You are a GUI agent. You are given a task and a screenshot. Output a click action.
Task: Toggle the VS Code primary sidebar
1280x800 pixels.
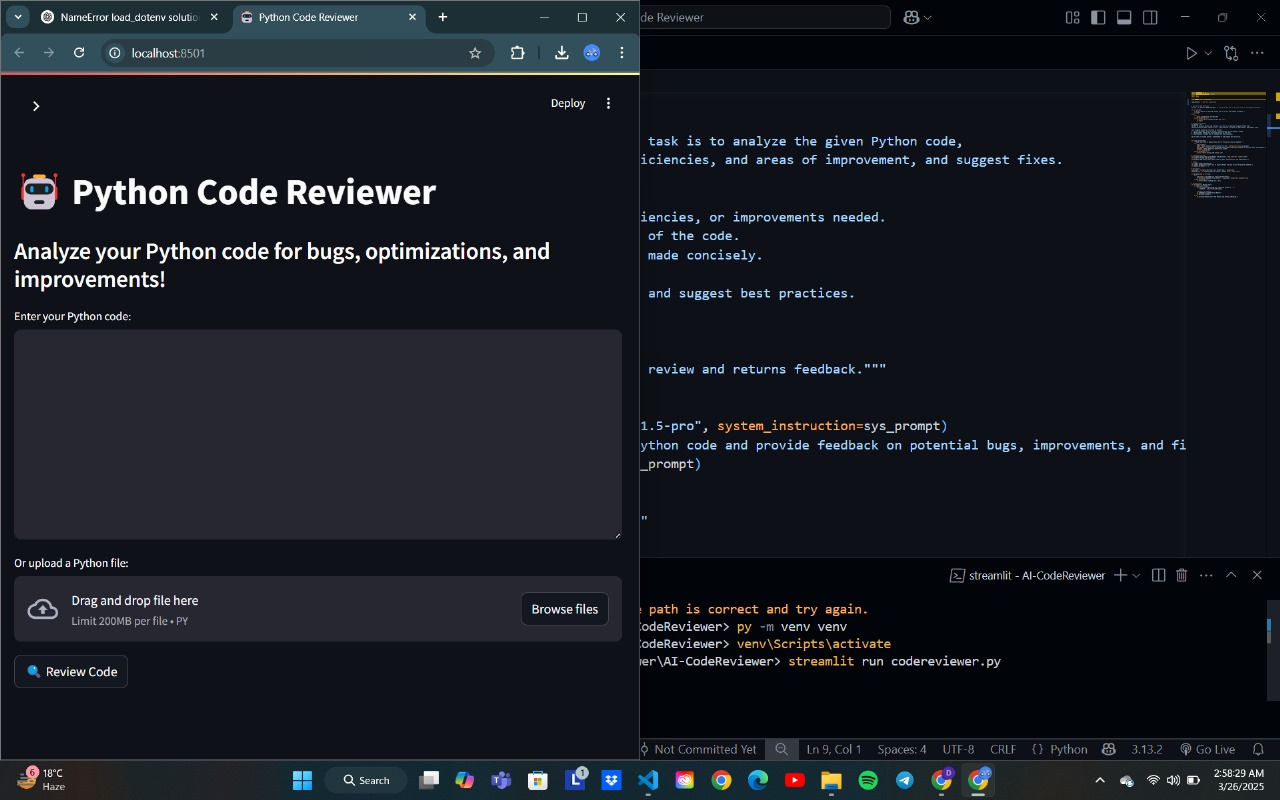(x=1098, y=17)
